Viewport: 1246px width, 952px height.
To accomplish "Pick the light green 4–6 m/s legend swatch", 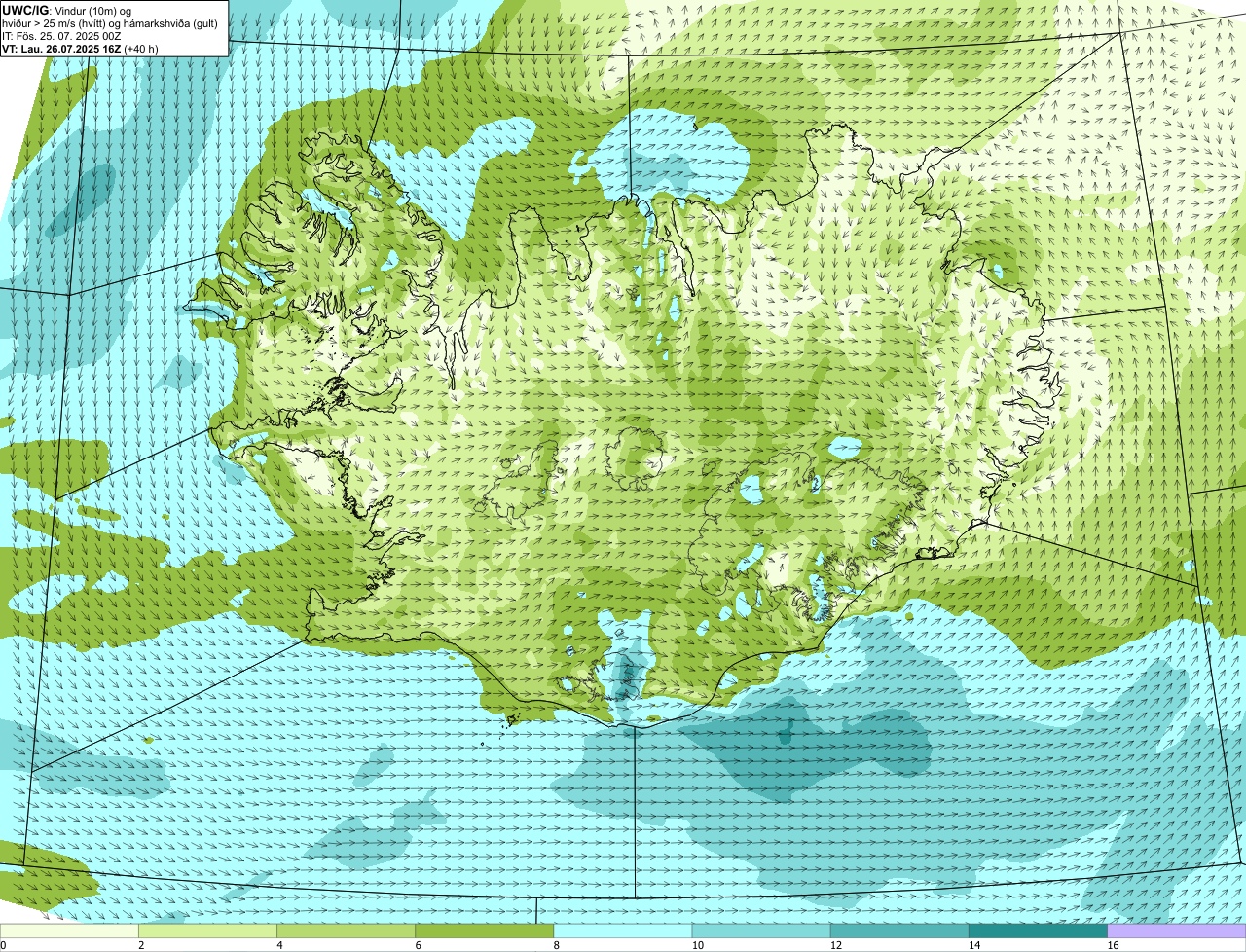I will click(346, 931).
